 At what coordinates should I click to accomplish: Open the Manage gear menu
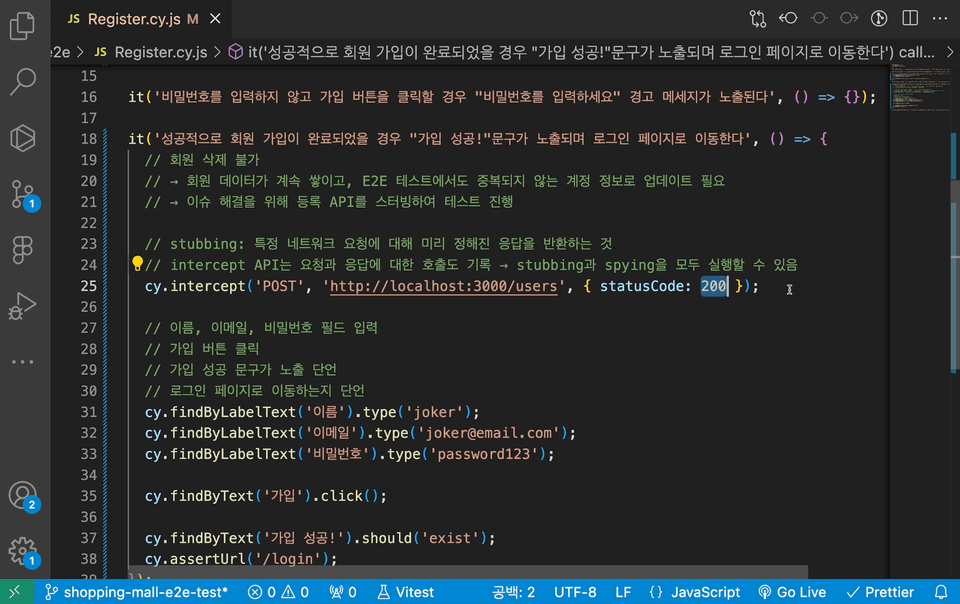[x=24, y=552]
